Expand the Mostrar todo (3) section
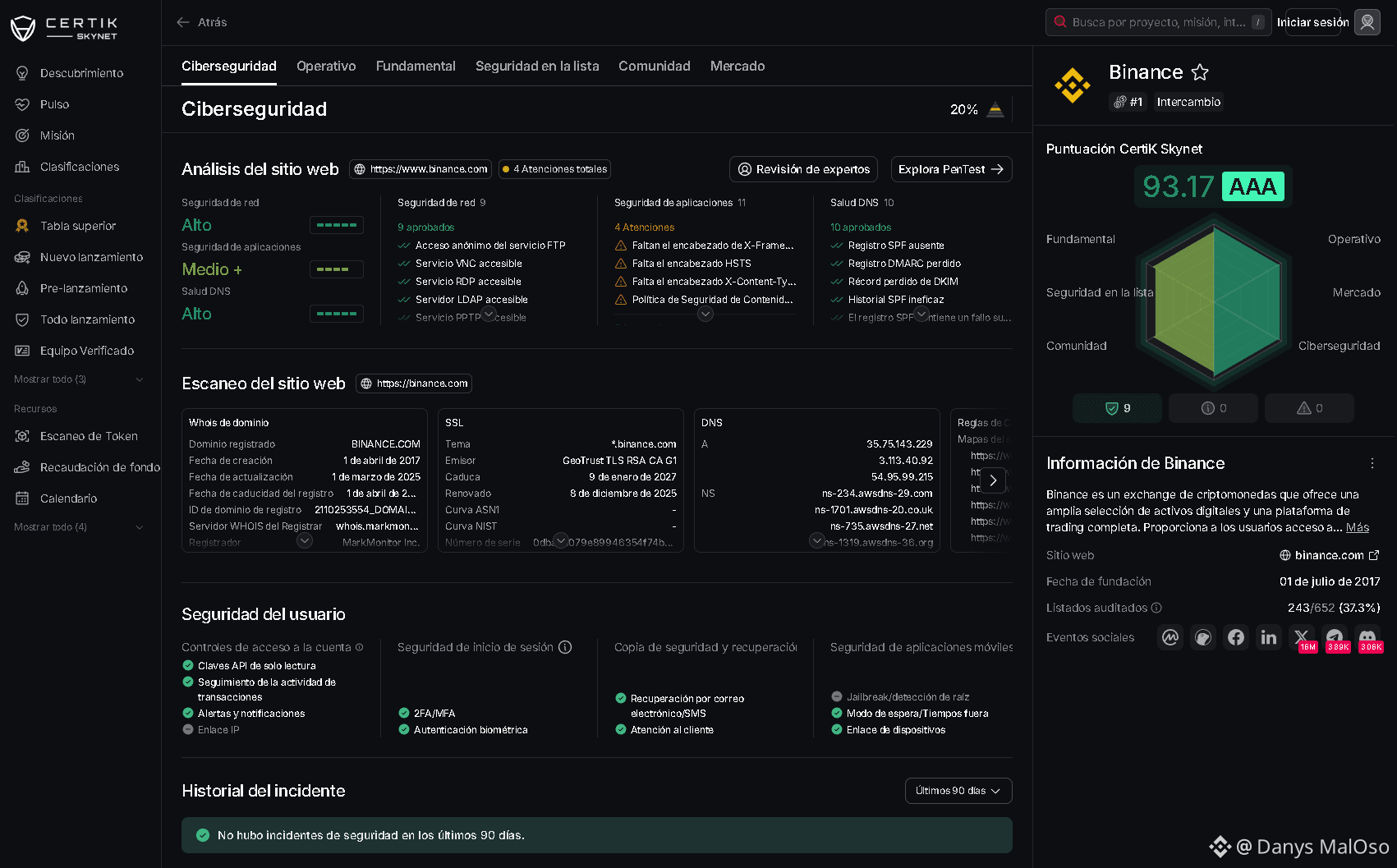Image resolution: width=1397 pixels, height=868 pixels. tap(79, 379)
